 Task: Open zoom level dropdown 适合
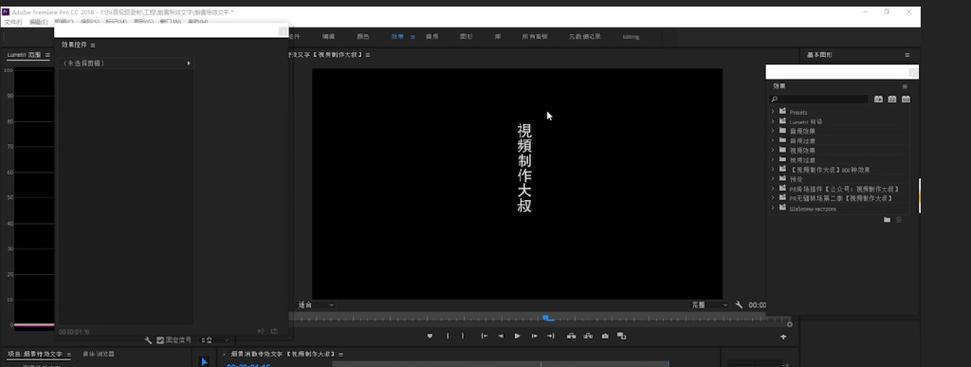[316, 305]
